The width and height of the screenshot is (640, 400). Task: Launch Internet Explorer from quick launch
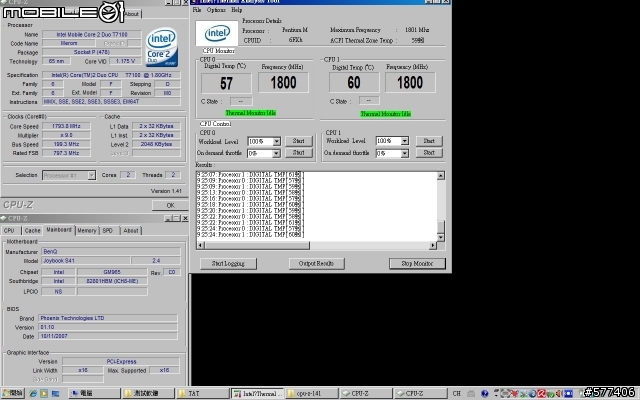[x=33, y=393]
